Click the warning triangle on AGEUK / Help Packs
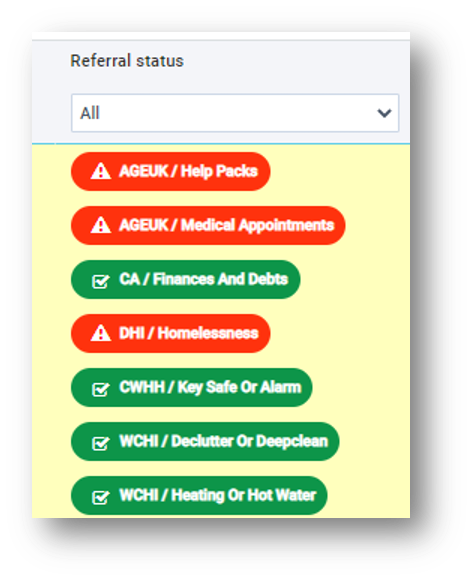472x580 pixels. [x=101, y=172]
